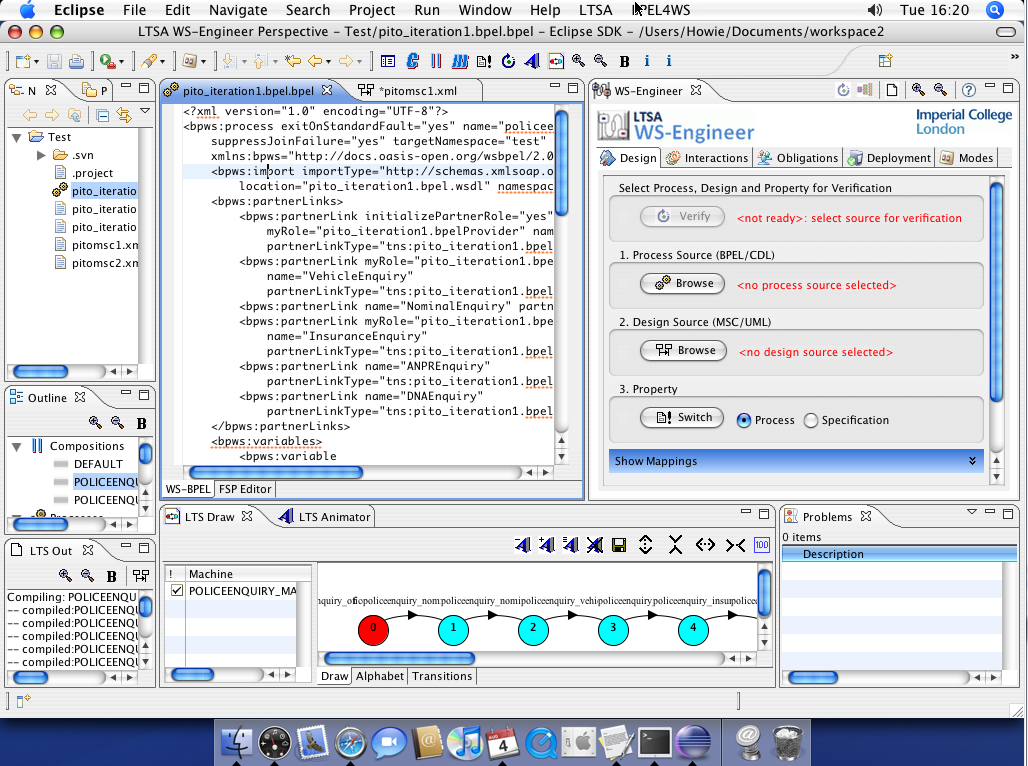The image size is (1028, 766).
Task: Switch to the FSP Editor tab
Action: pos(245,489)
